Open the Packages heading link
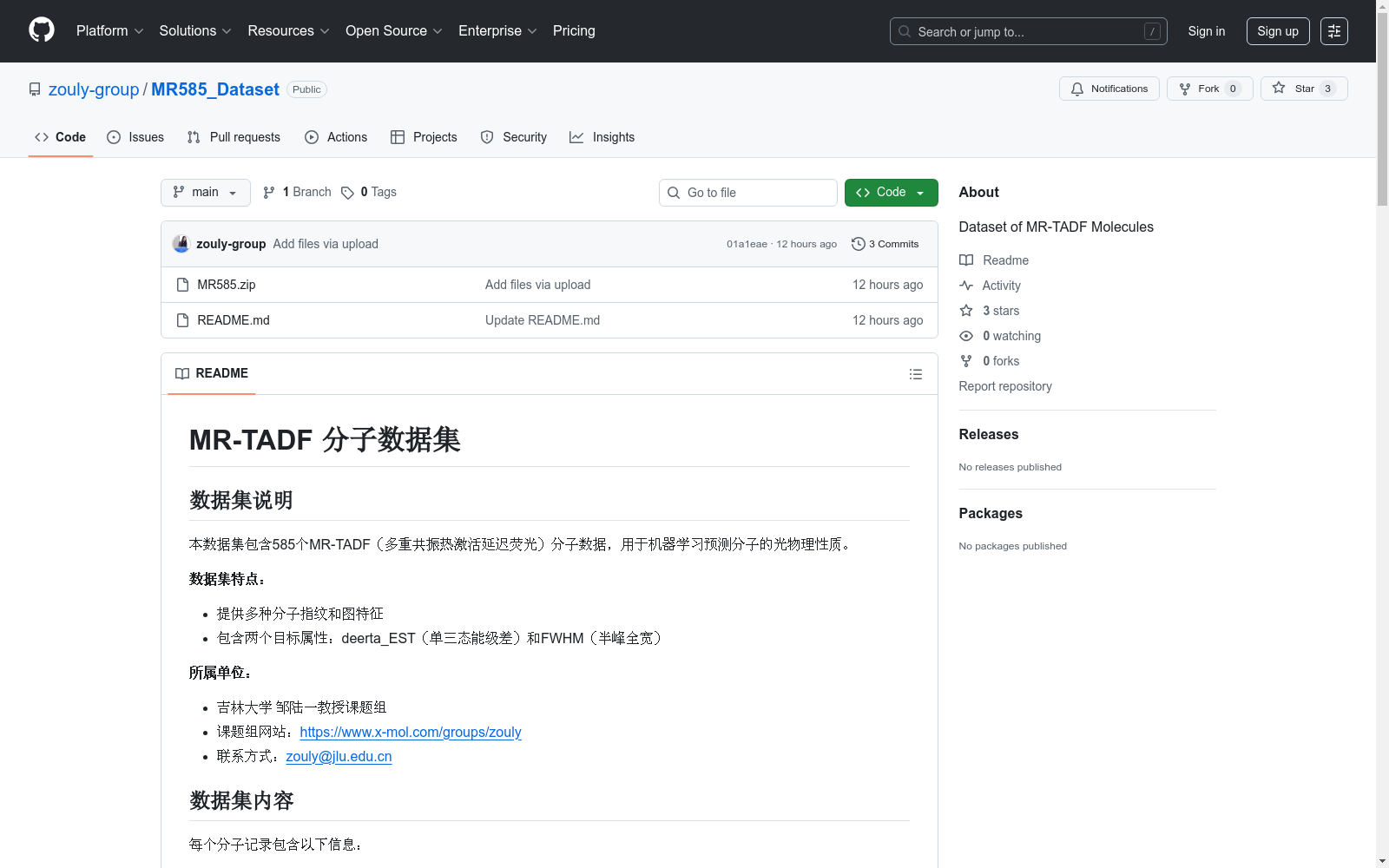The height and width of the screenshot is (868, 1389). pos(991,513)
